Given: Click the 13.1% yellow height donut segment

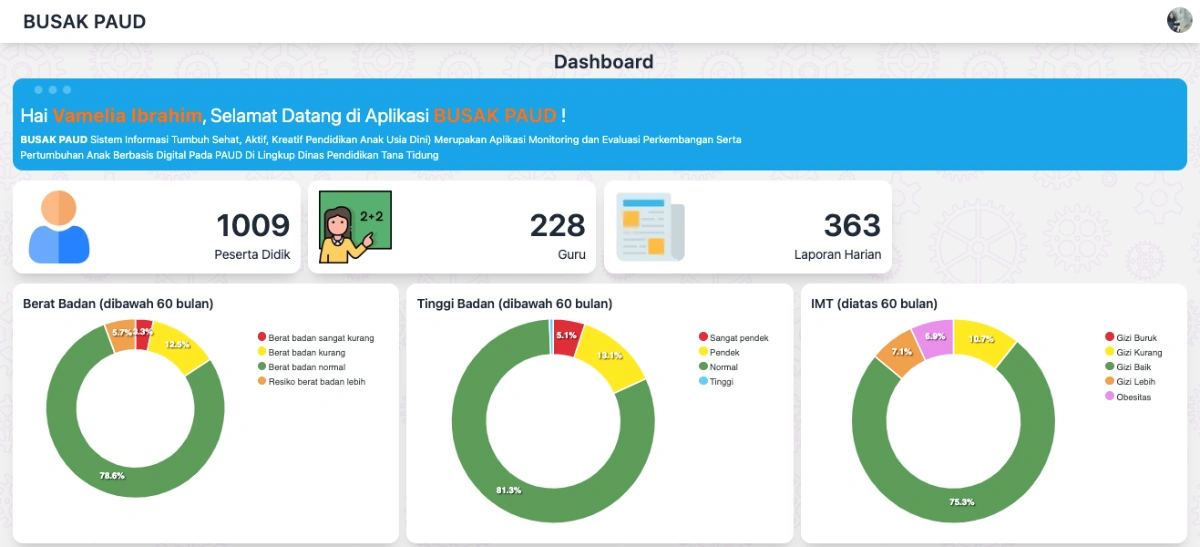Looking at the screenshot, I should [x=607, y=353].
